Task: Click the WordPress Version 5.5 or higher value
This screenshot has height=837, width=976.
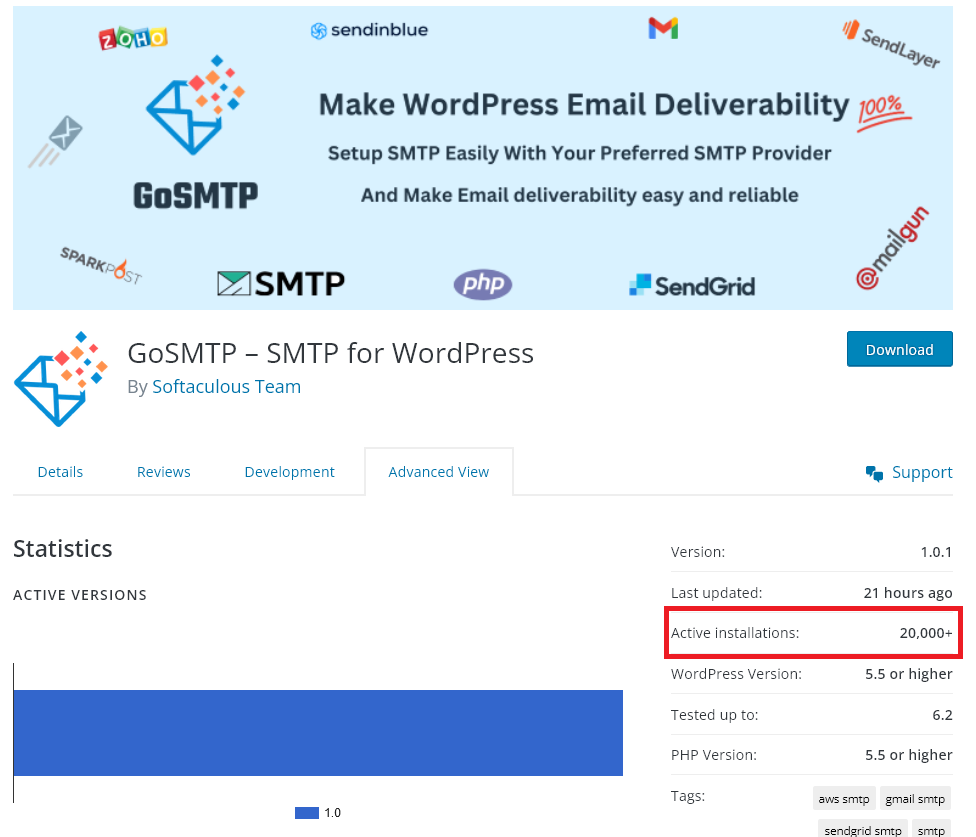Action: pos(908,674)
